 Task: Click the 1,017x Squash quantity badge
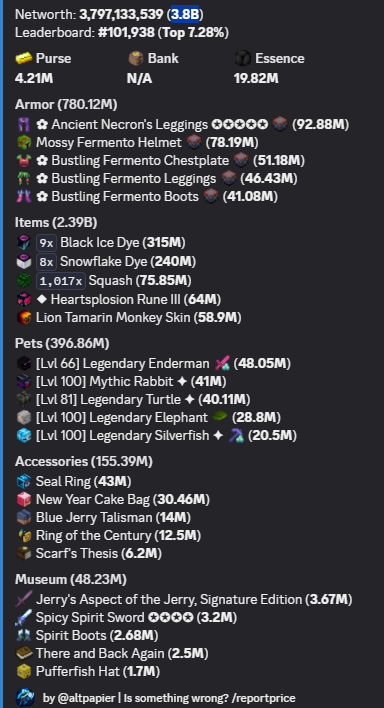[x=61, y=280]
